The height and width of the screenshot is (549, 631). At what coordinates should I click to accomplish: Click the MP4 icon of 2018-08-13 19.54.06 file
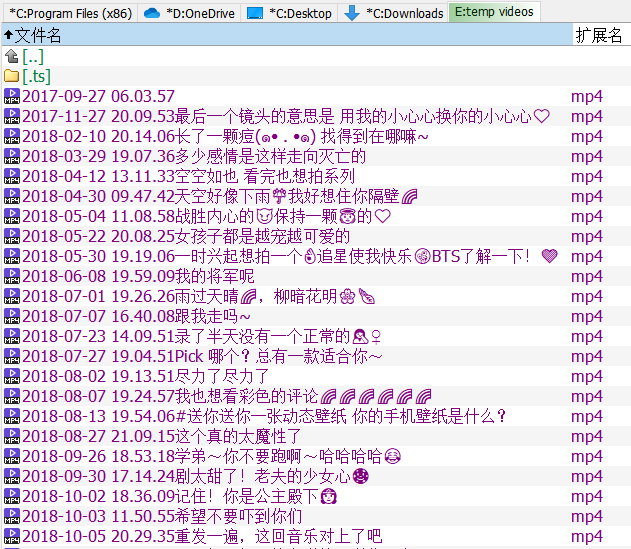tap(12, 417)
